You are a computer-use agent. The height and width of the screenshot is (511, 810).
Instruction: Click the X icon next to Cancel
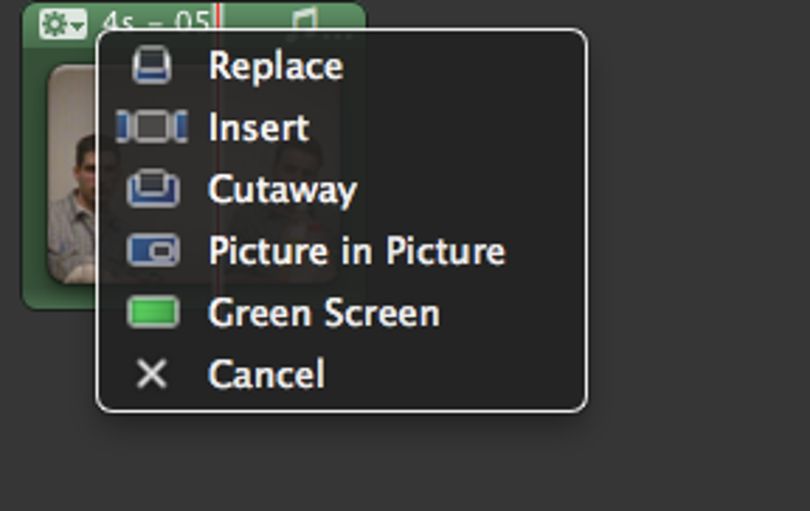coord(152,374)
